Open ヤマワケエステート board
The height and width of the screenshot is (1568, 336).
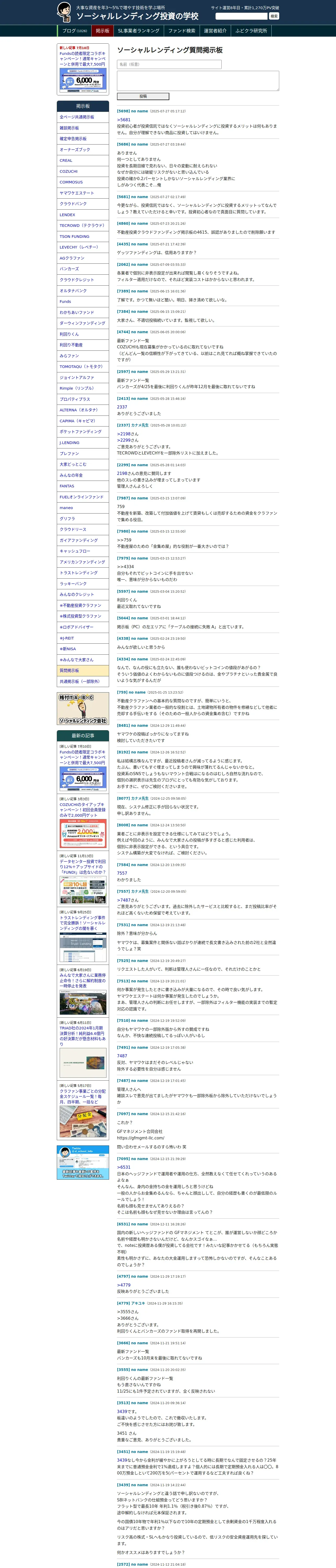[83, 193]
